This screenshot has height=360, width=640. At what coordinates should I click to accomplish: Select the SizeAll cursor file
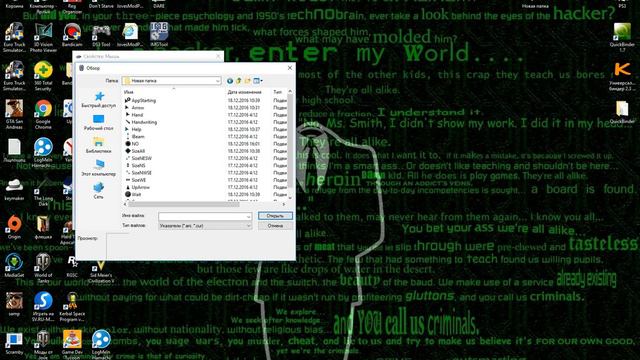point(135,151)
